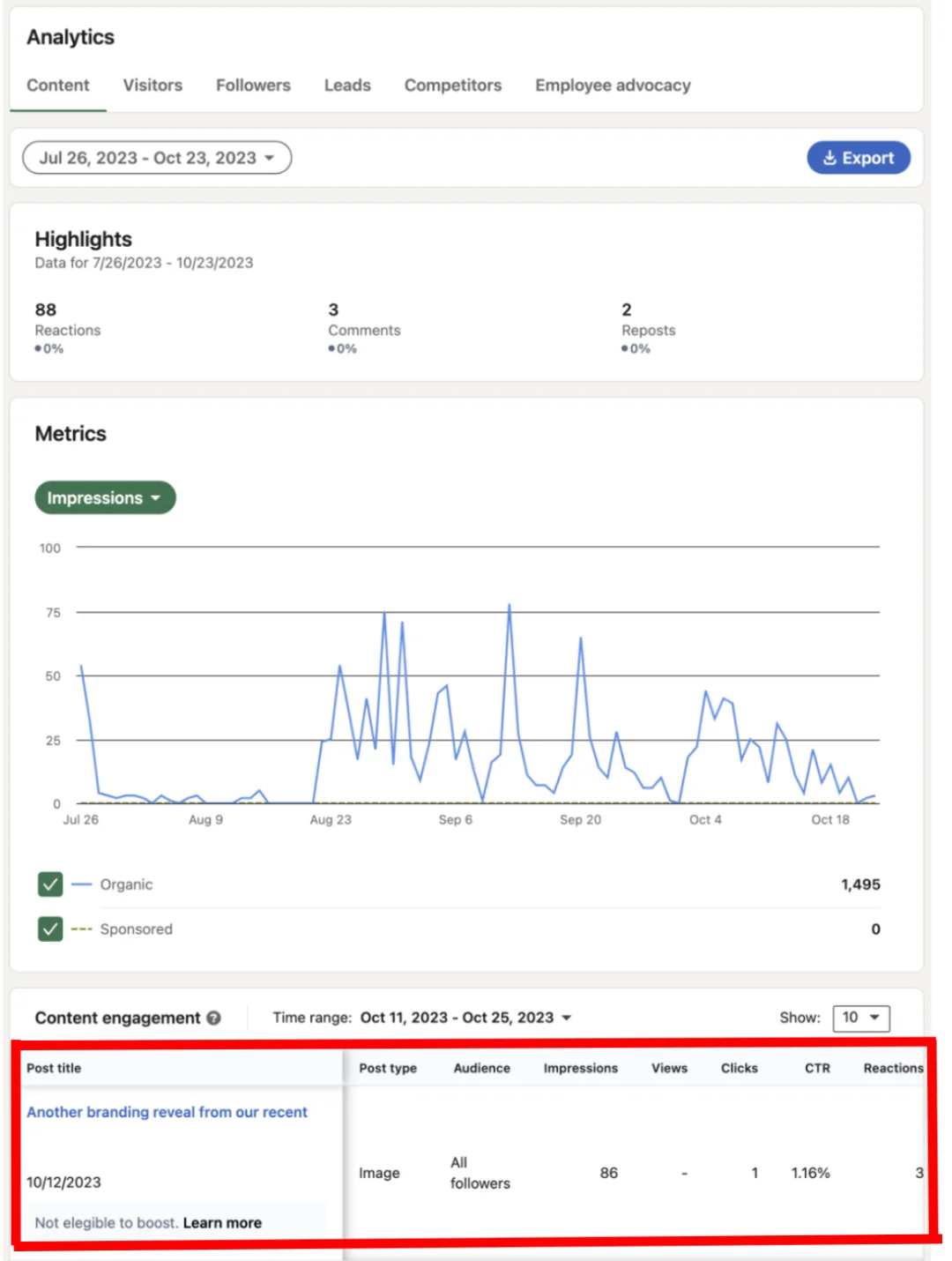Click the Image post type cell
This screenshot has height=1261, width=952.
click(x=379, y=1173)
